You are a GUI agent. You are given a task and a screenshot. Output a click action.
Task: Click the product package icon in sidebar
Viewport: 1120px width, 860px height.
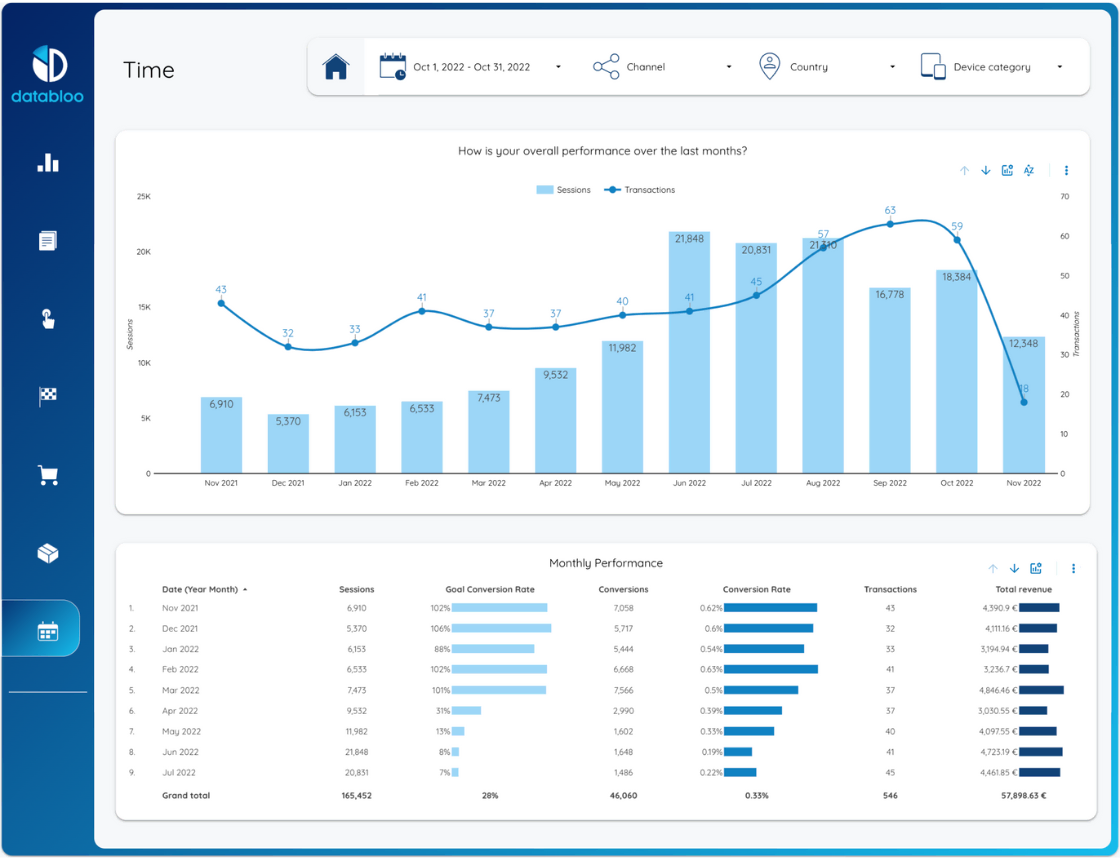click(46, 552)
